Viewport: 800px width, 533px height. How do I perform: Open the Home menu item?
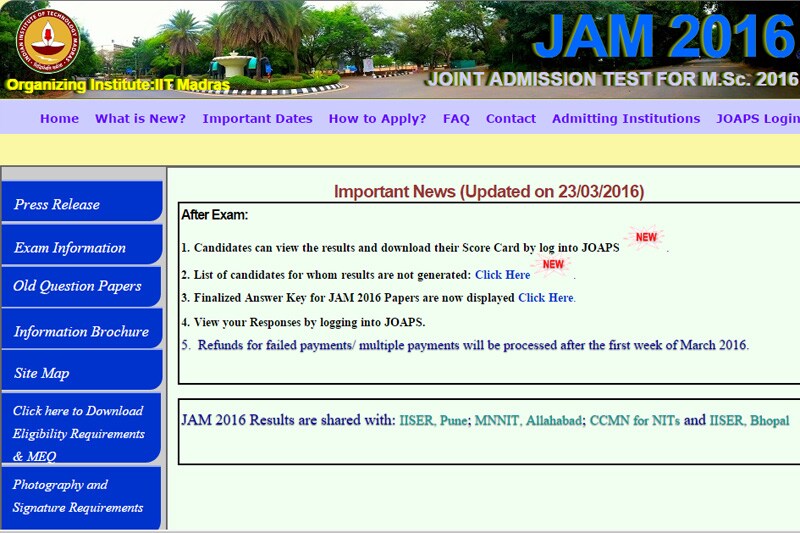[59, 118]
